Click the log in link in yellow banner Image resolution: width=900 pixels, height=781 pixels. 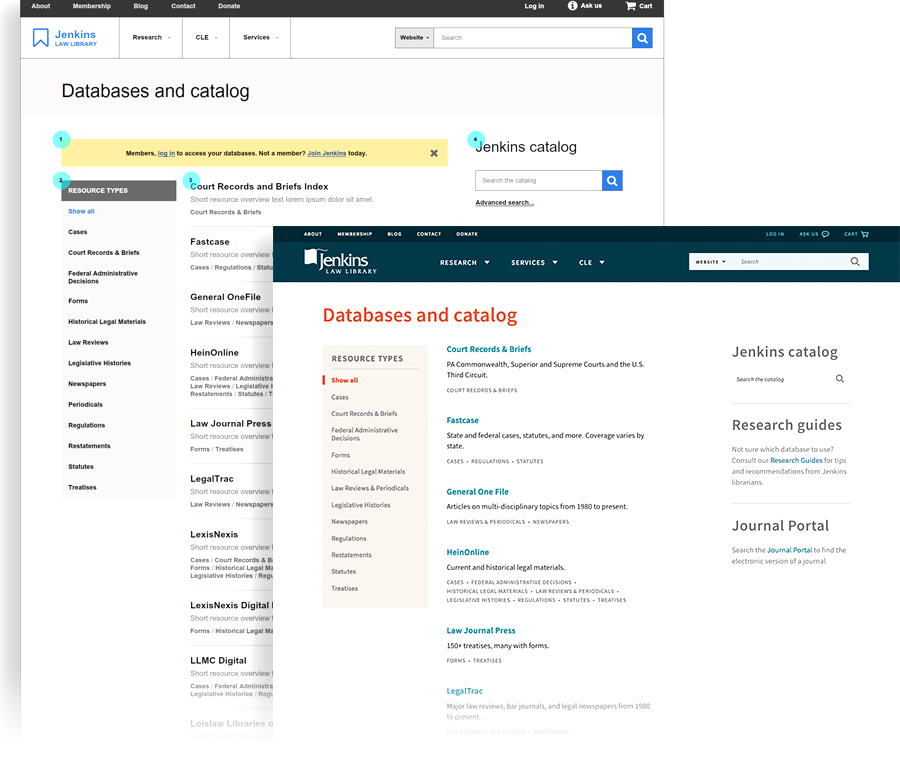click(166, 153)
